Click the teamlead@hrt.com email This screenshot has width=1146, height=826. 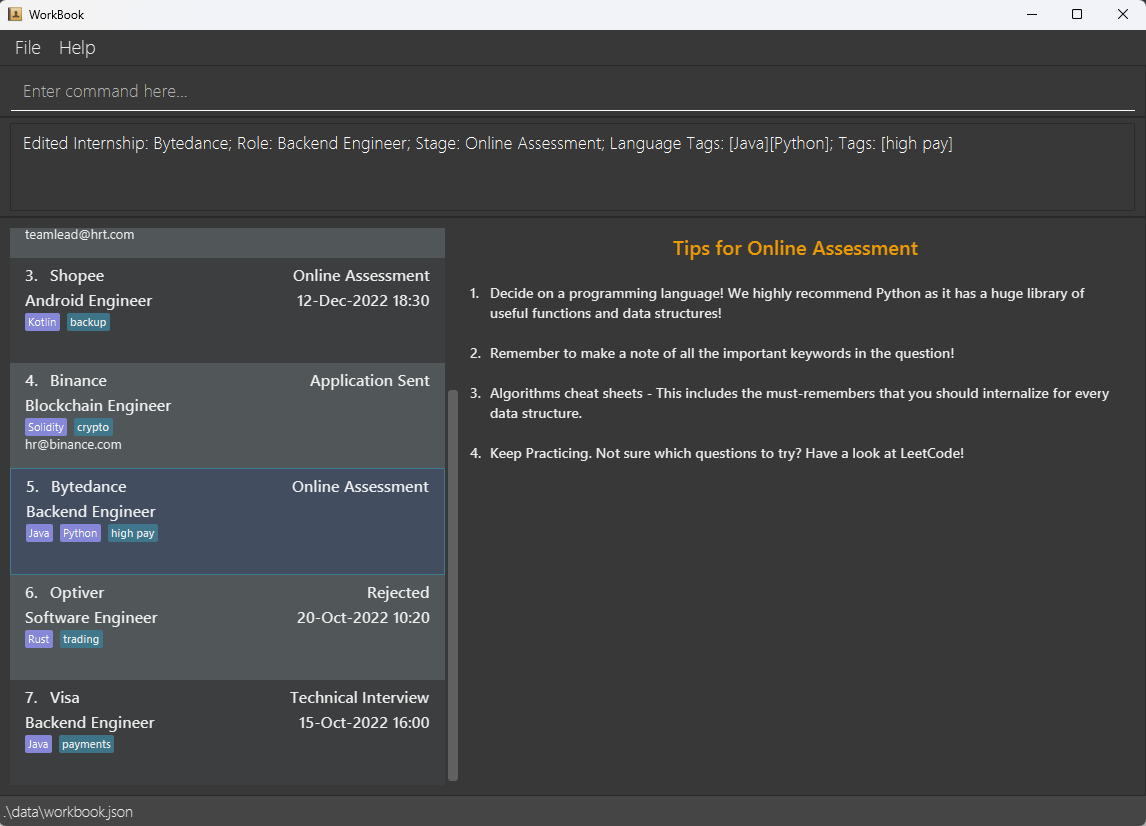(x=80, y=235)
